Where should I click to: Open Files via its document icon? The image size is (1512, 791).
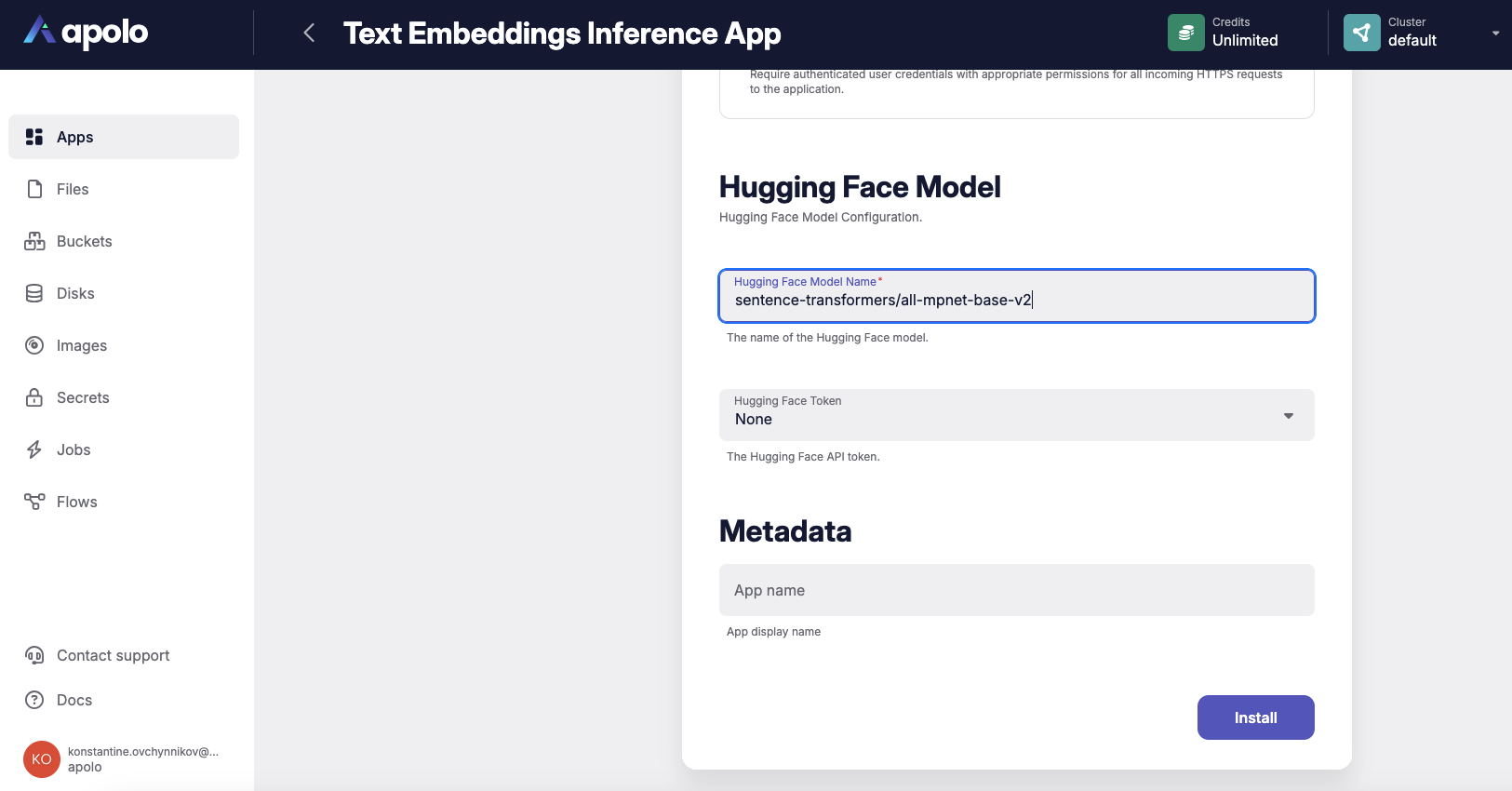pos(34,189)
